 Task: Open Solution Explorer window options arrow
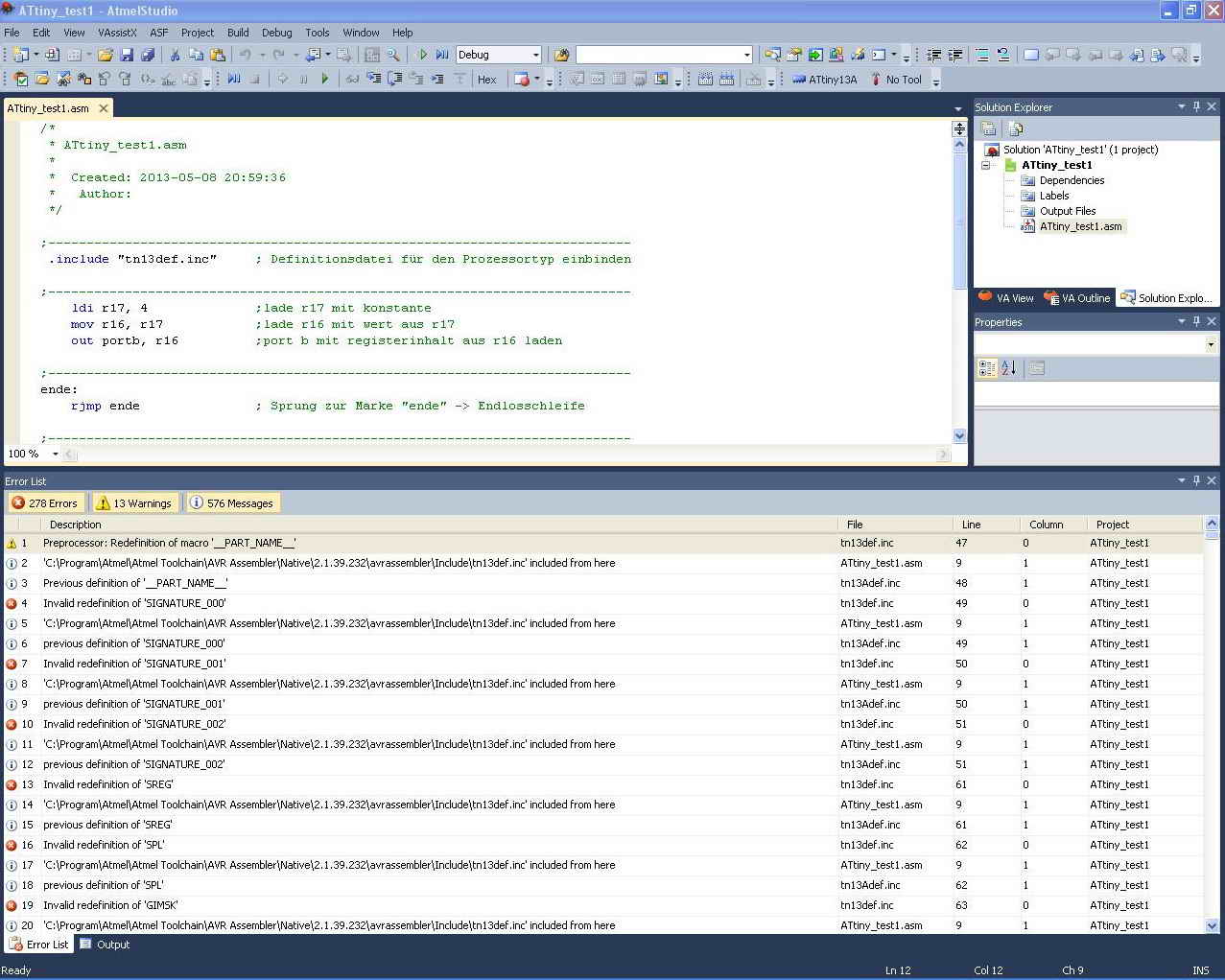coord(1182,107)
